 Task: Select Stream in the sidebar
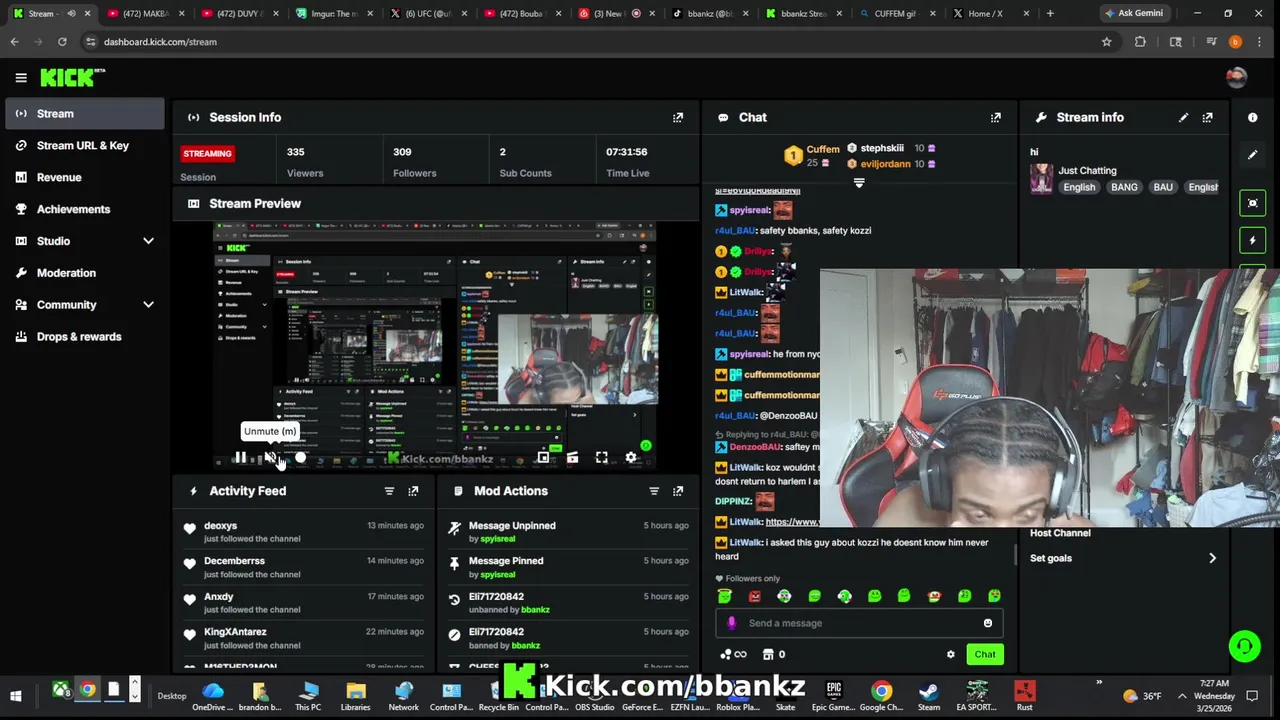point(84,113)
